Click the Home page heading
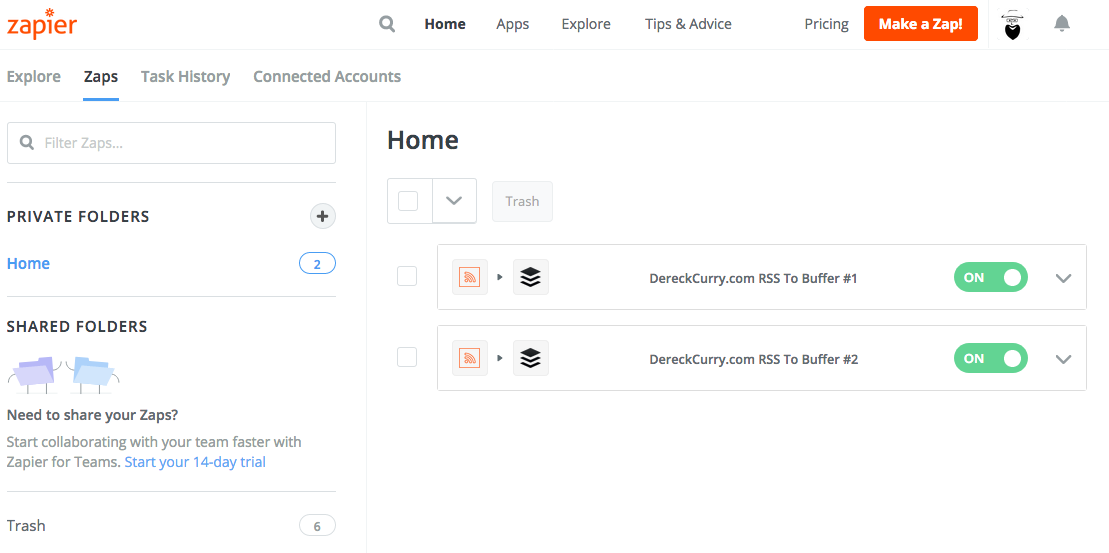 423,140
